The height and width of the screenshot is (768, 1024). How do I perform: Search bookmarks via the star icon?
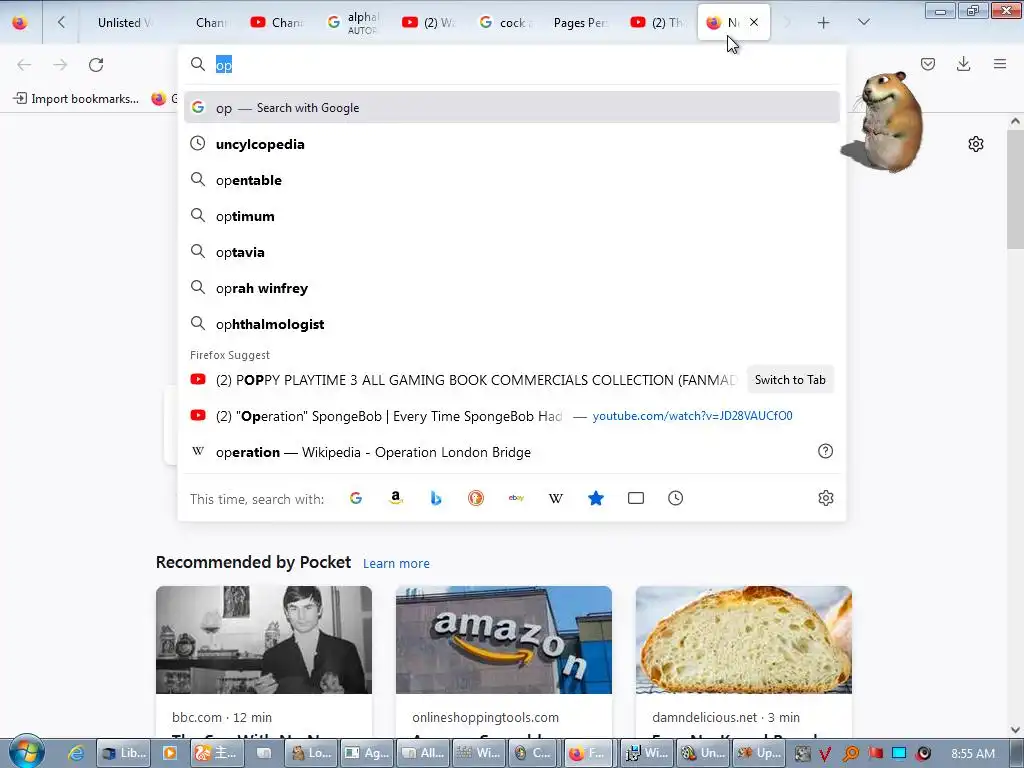coord(596,498)
